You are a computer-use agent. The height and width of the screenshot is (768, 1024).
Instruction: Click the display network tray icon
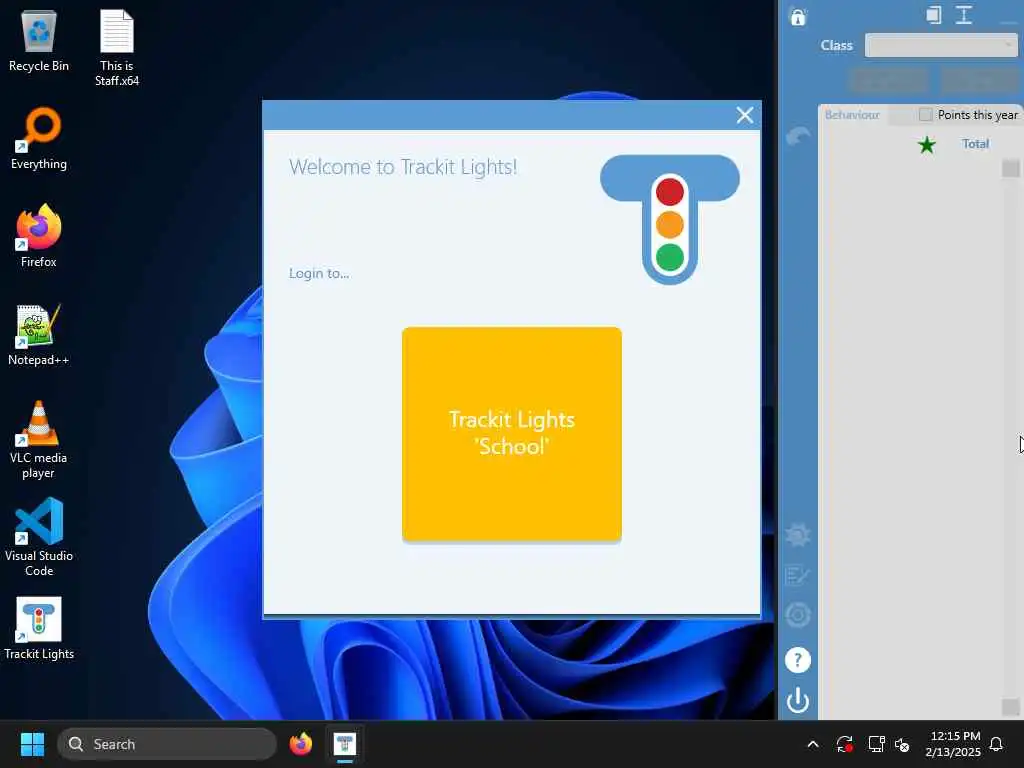[876, 744]
